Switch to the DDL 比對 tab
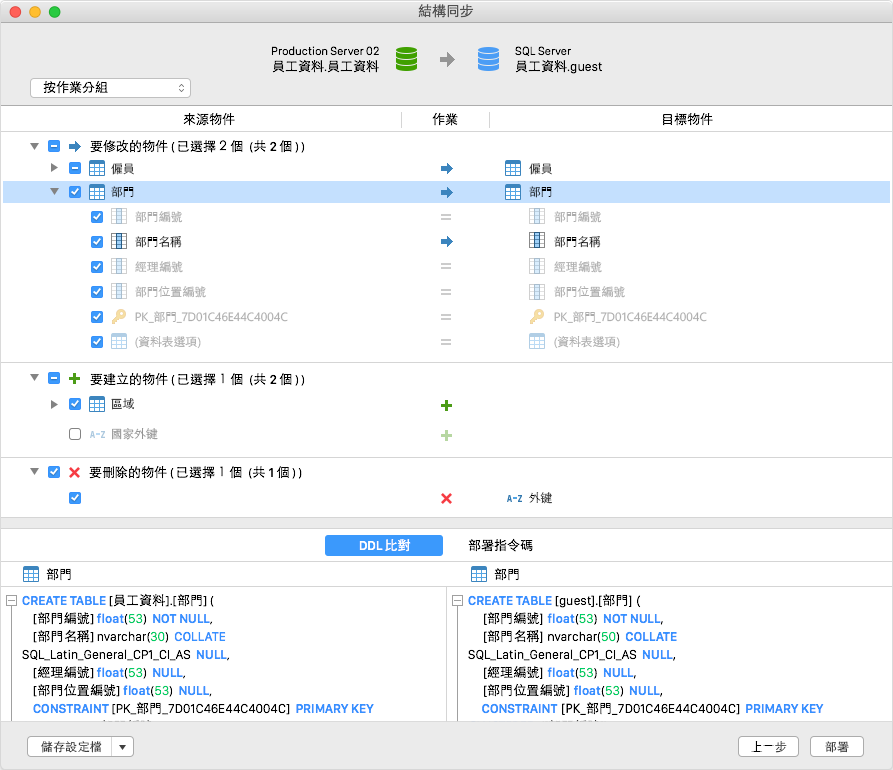This screenshot has width=893, height=770. [384, 545]
